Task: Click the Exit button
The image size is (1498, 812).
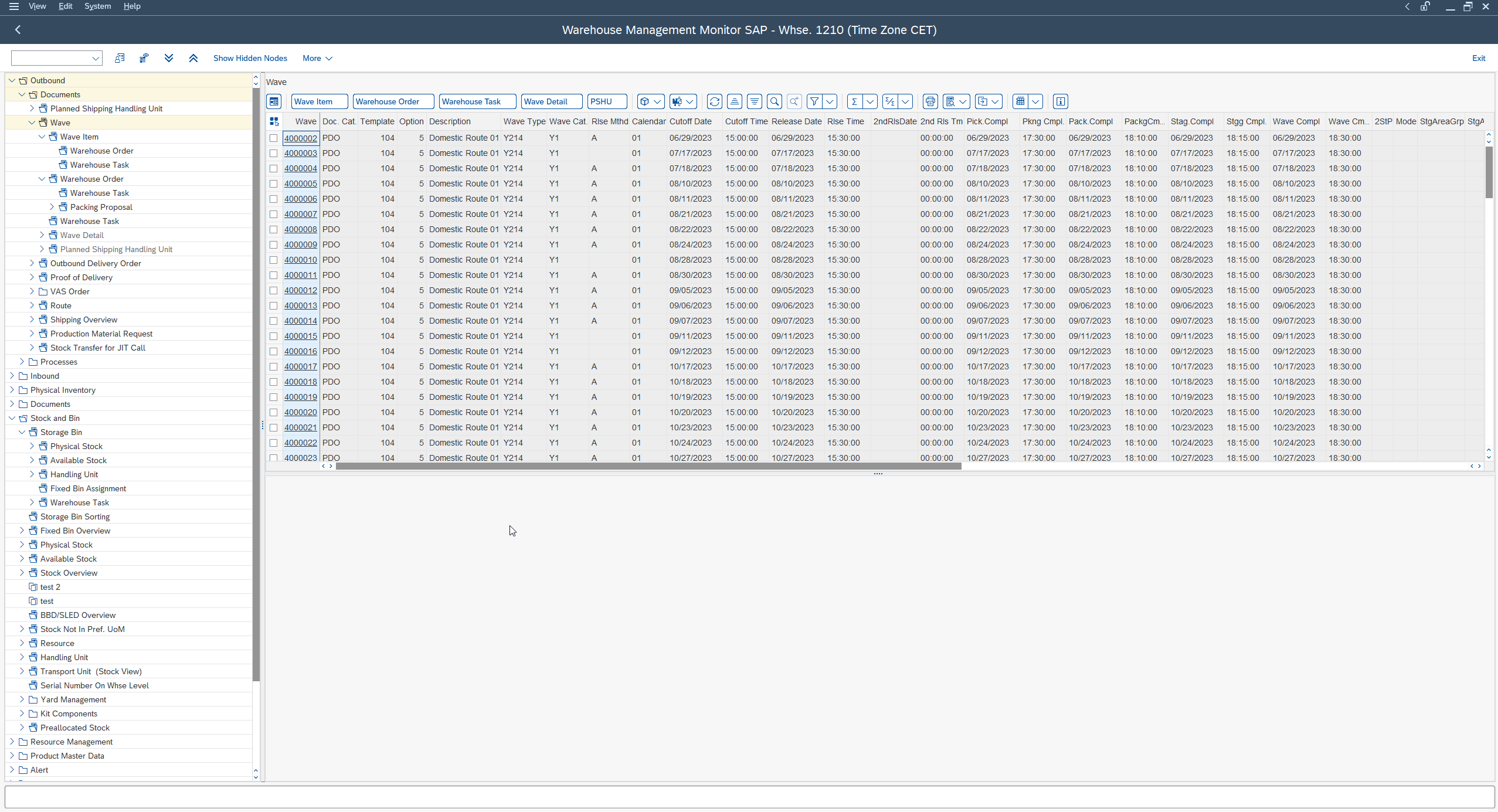Action: pyautogui.click(x=1479, y=58)
